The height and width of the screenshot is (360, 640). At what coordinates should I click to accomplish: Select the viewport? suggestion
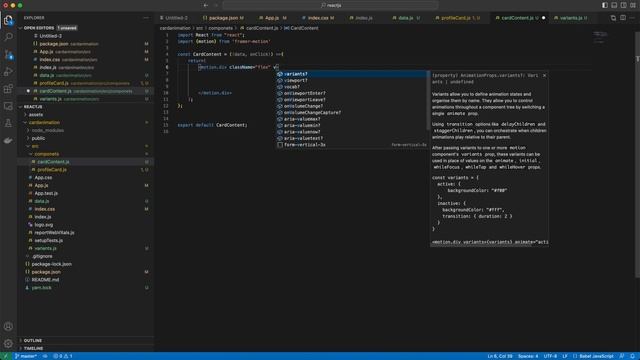pyautogui.click(x=352, y=80)
